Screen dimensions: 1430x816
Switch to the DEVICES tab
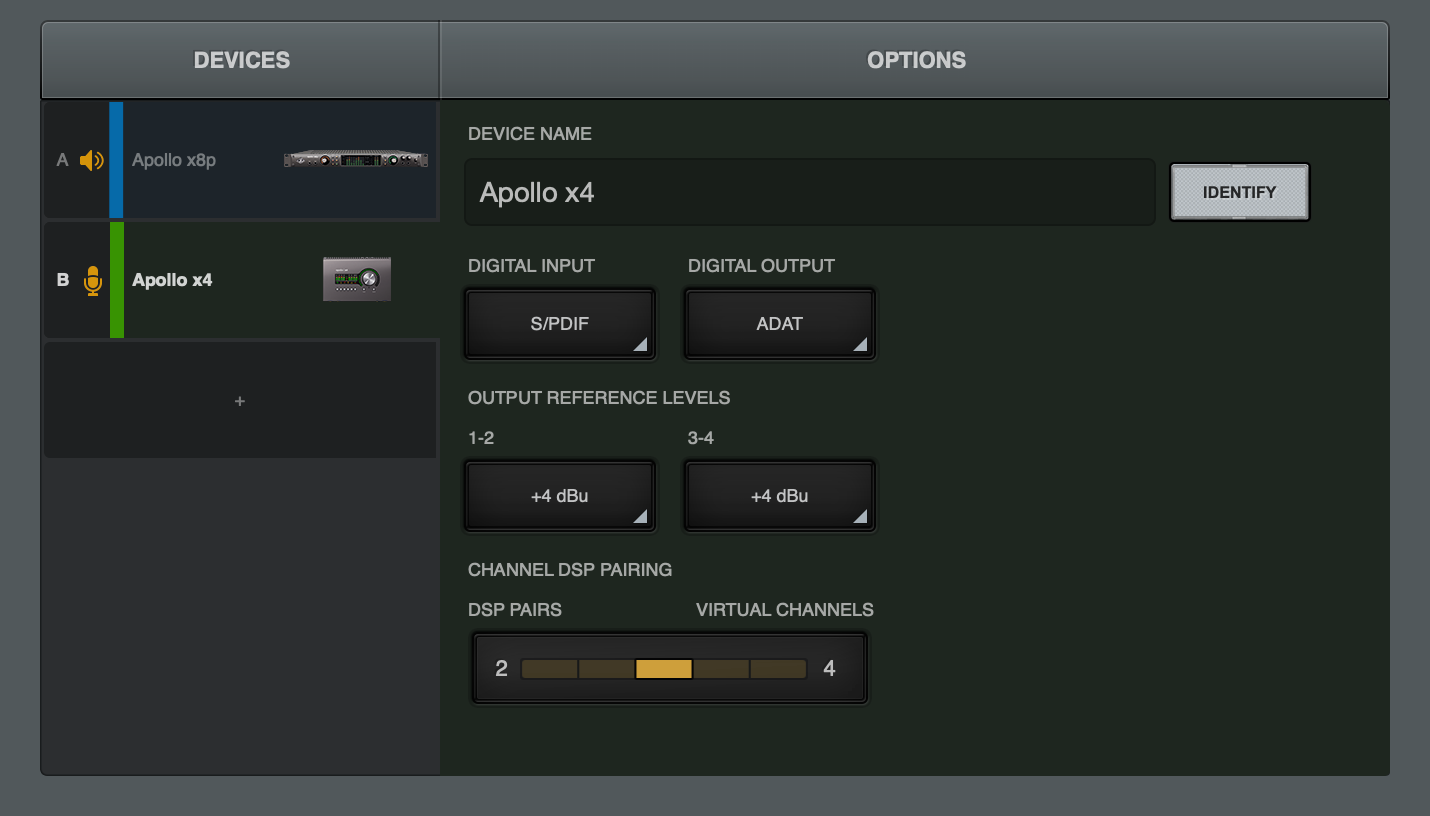[x=240, y=59]
